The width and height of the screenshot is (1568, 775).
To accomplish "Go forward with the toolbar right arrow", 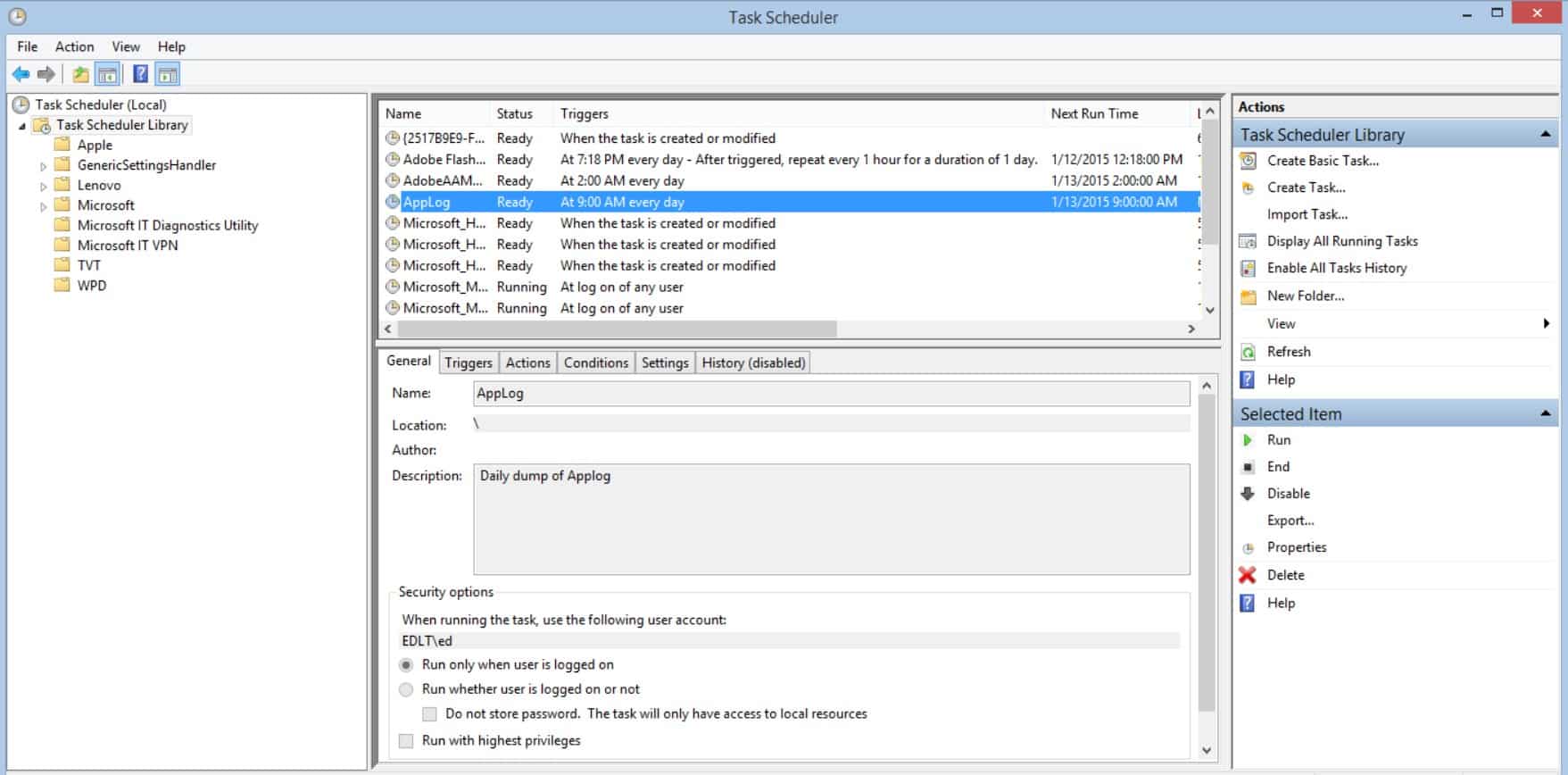I will pyautogui.click(x=46, y=74).
